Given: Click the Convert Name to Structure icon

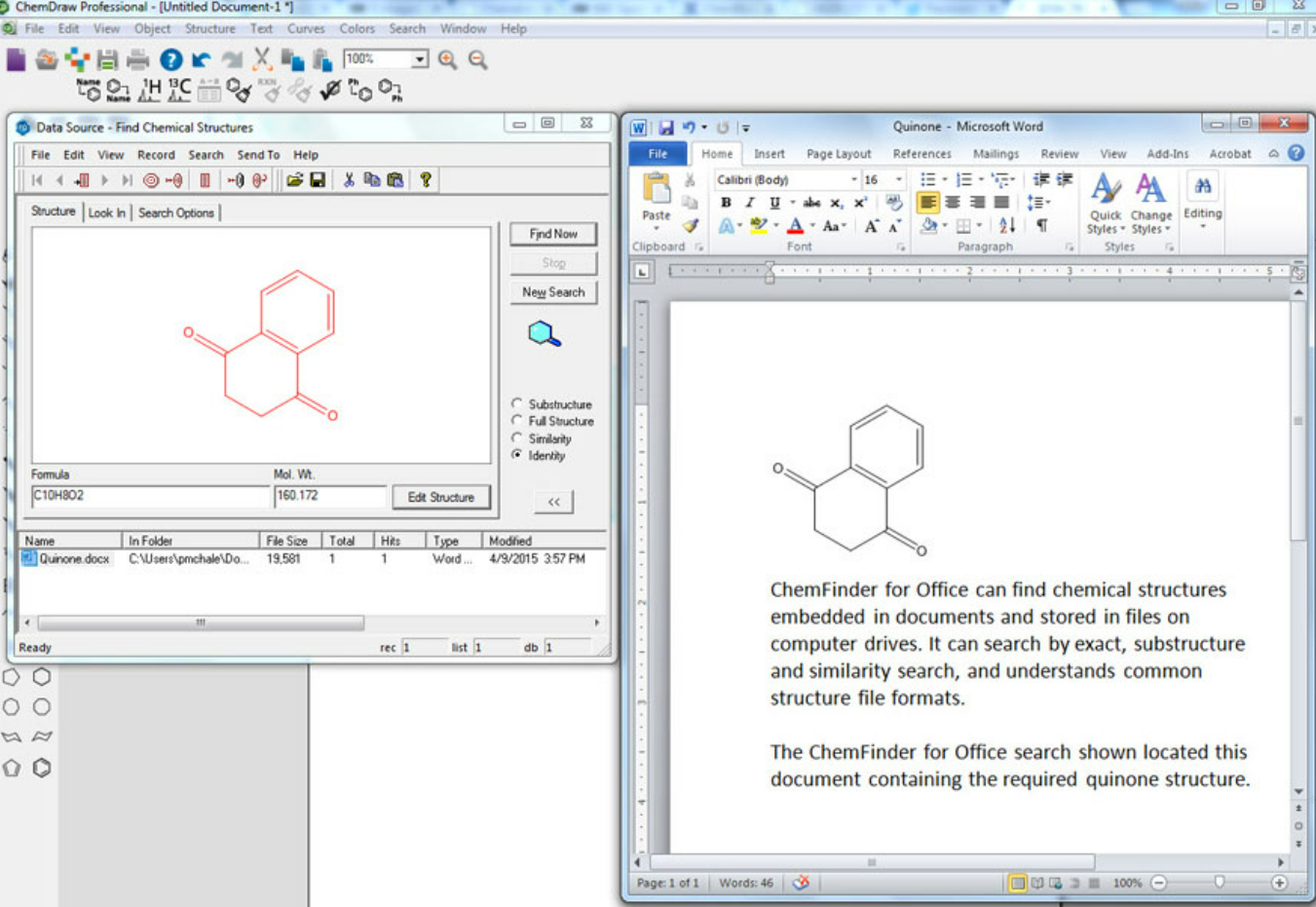Looking at the screenshot, I should point(88,91).
